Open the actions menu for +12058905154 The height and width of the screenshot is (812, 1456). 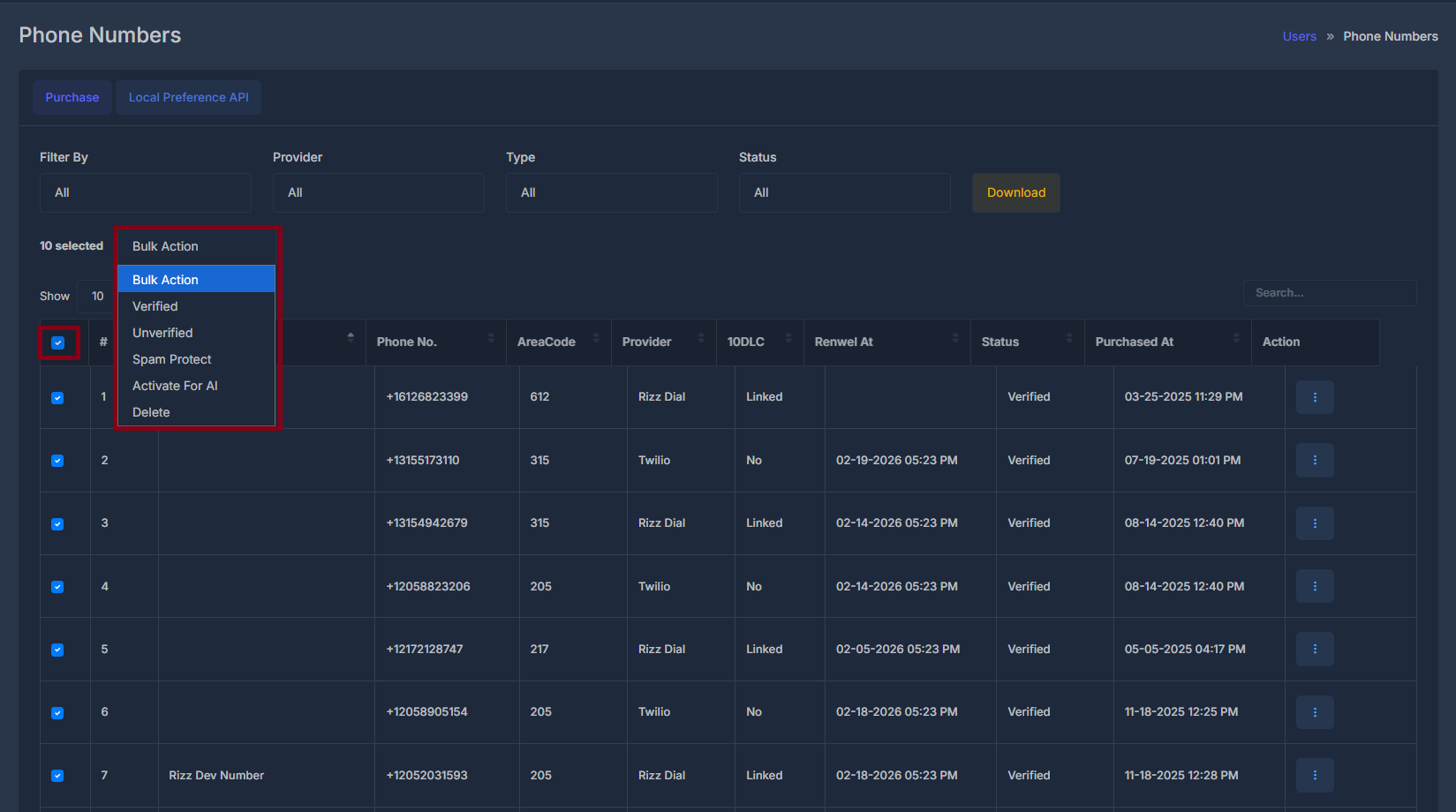pos(1315,712)
